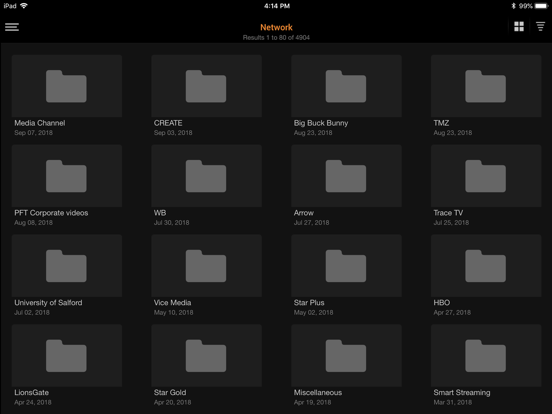This screenshot has height=414, width=552.
Task: Tap the 'Apr 27, 2018' date
Action: click(x=452, y=312)
